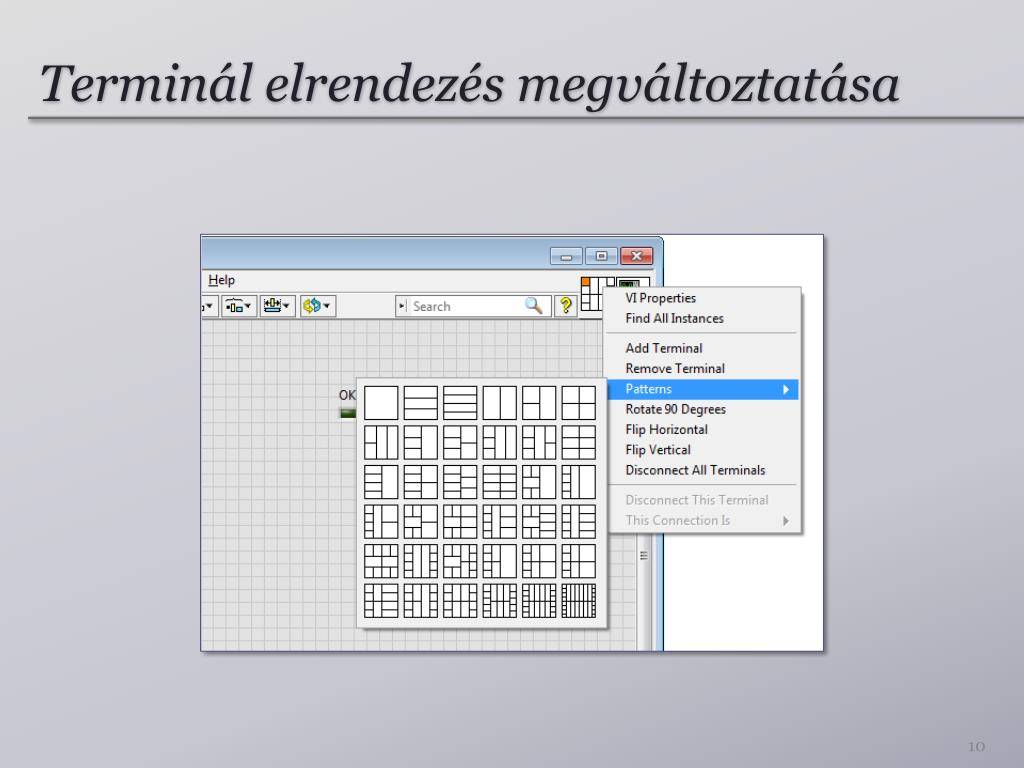Screen dimensions: 1024x768
Task: Pick pattern with four left, four right terminals
Action: pos(500,481)
